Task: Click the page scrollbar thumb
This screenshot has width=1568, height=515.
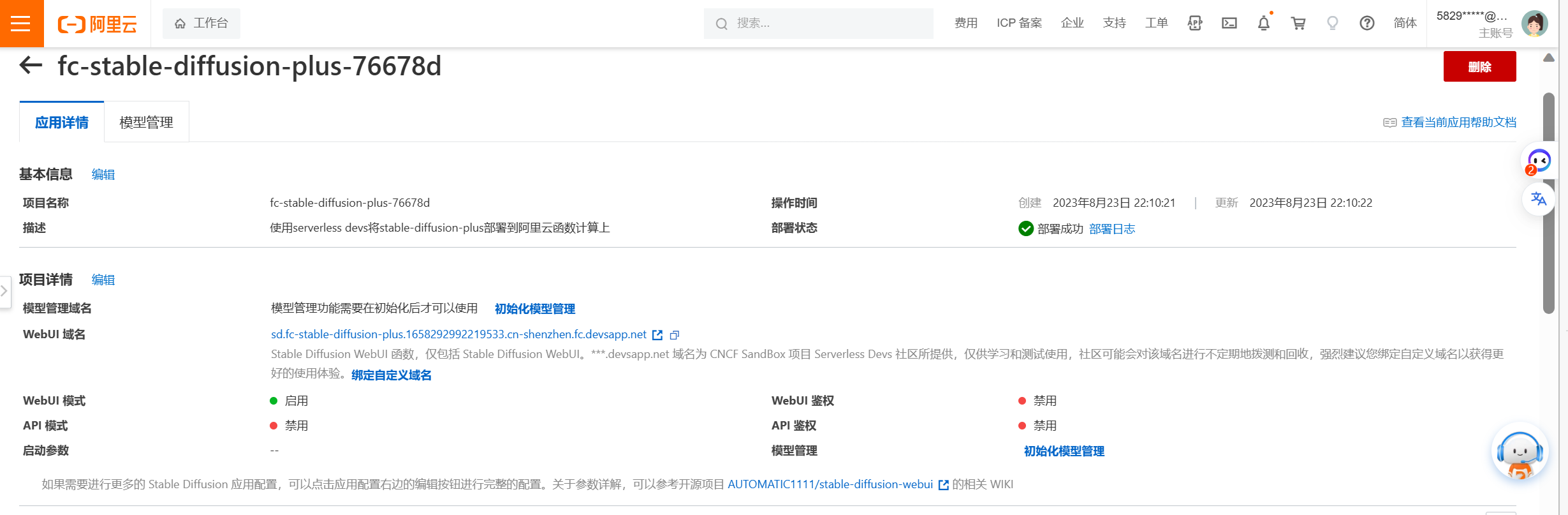Action: 1549,203
